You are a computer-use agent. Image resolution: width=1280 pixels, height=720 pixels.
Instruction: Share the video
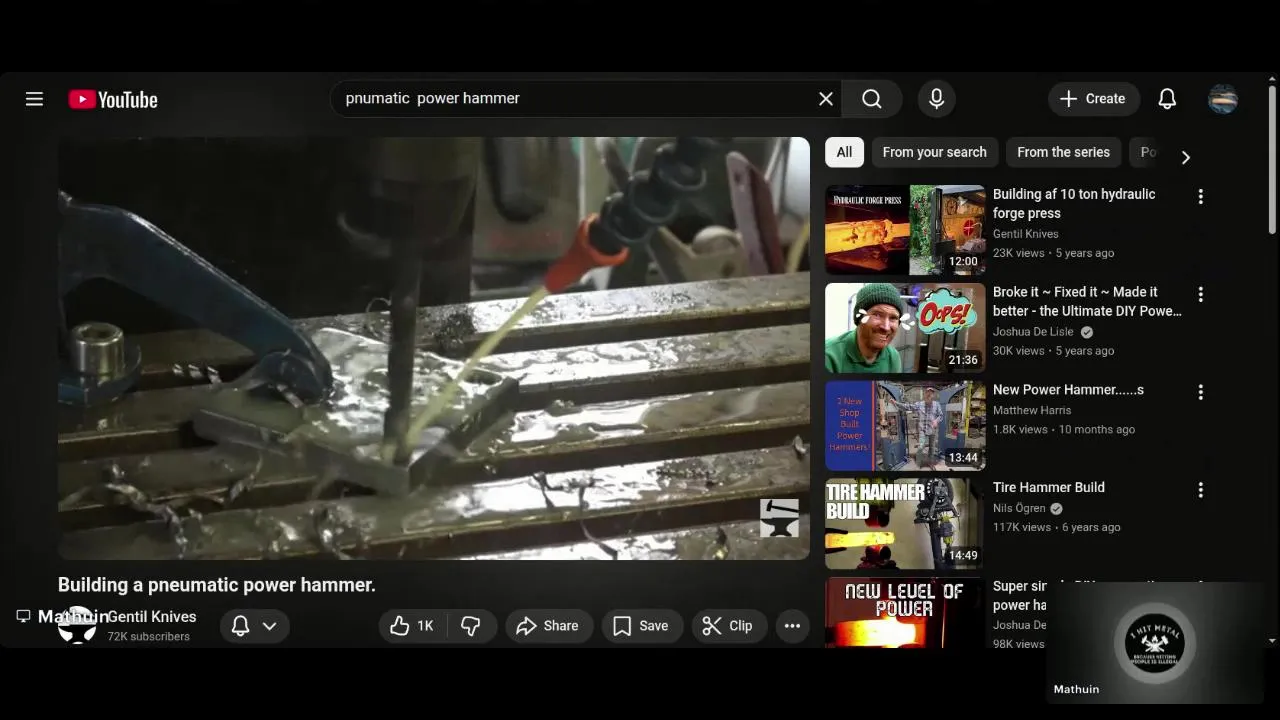pyautogui.click(x=548, y=626)
